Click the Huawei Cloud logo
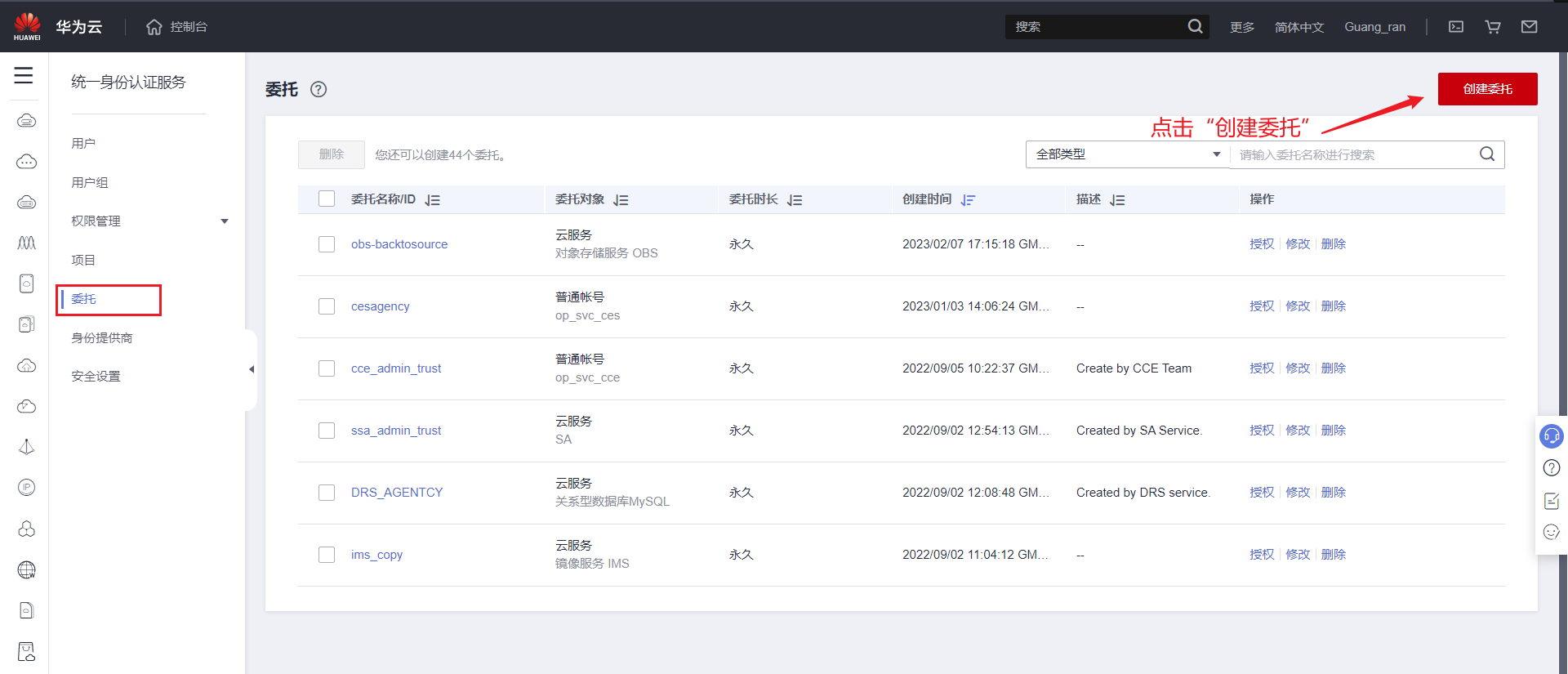The image size is (1568, 674). 27,26
